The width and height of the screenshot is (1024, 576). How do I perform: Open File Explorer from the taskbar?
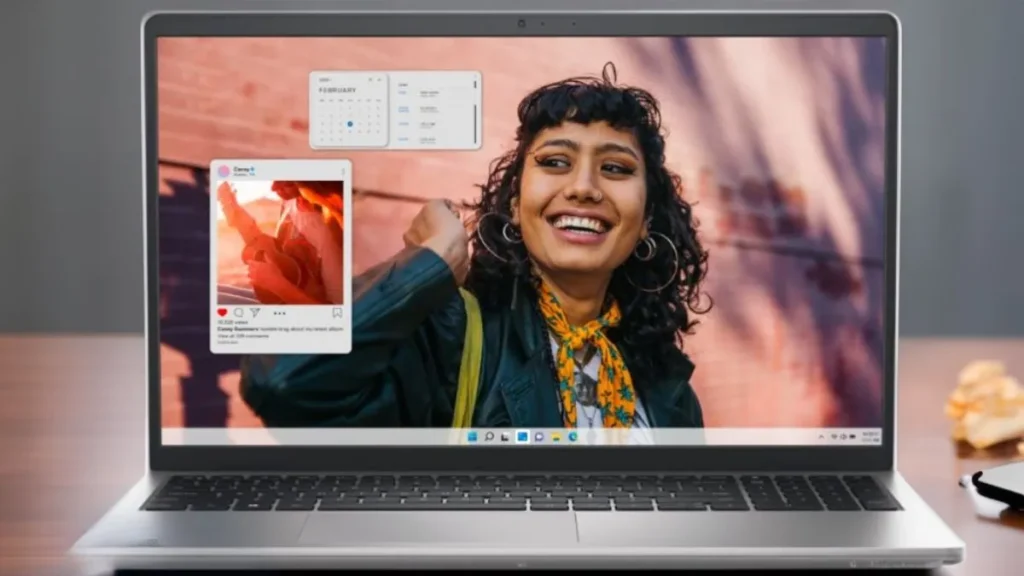pos(556,437)
